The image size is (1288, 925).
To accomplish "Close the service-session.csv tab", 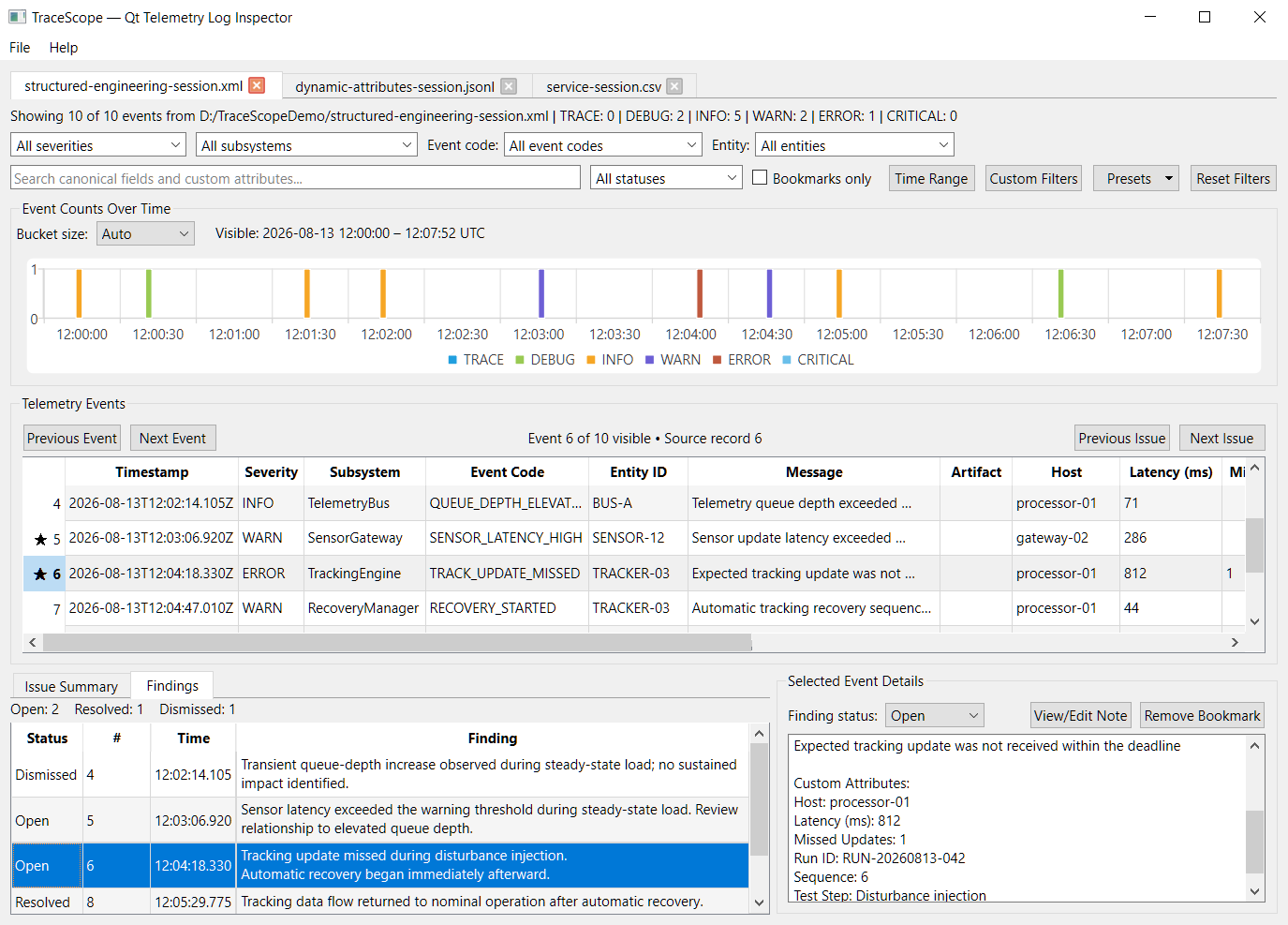I will tap(674, 86).
